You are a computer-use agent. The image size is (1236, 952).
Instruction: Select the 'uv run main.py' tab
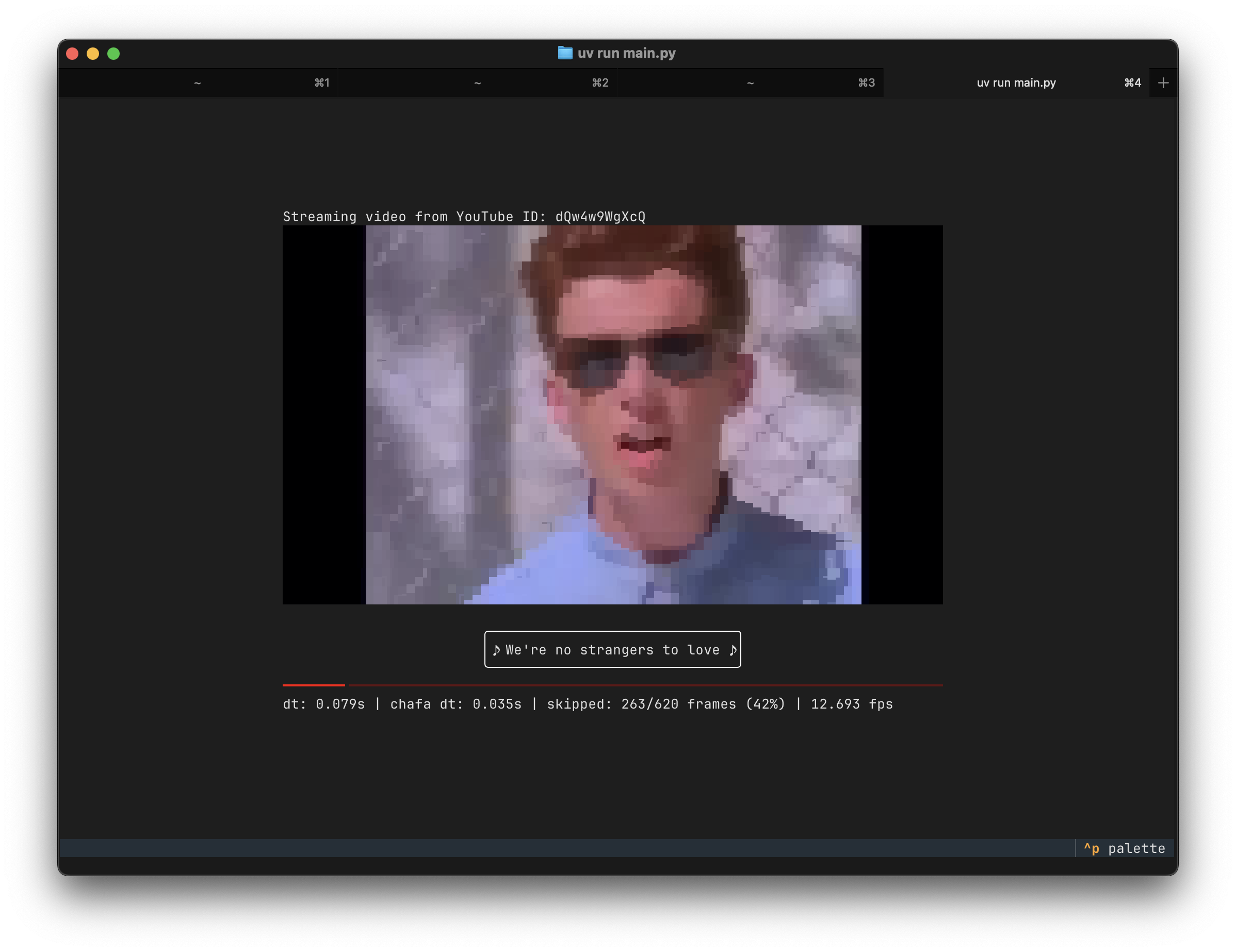[x=1016, y=83]
